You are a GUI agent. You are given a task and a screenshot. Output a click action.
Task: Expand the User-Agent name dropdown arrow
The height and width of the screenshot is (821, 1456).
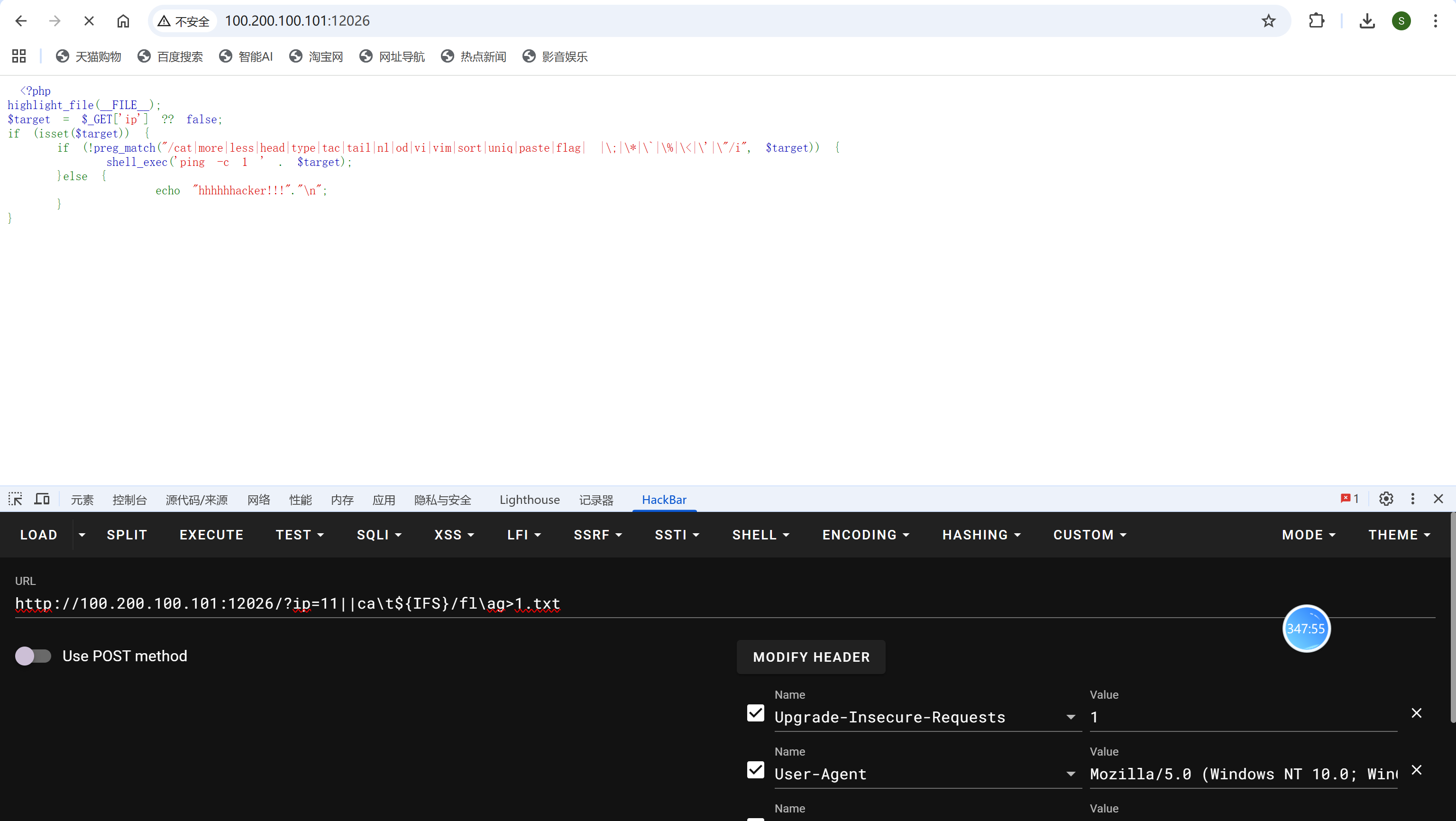1071,774
